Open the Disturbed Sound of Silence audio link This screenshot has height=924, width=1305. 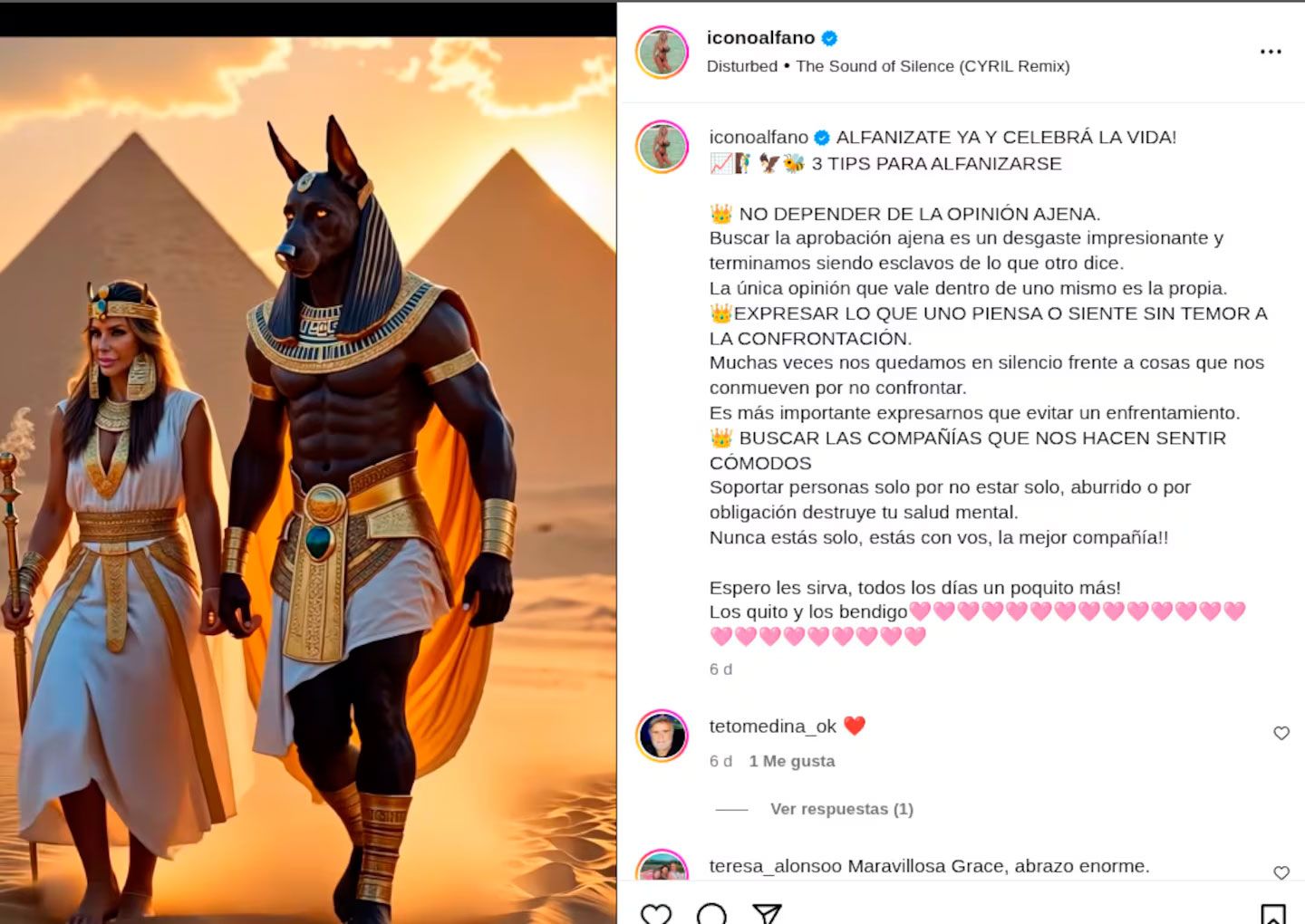pos(888,66)
